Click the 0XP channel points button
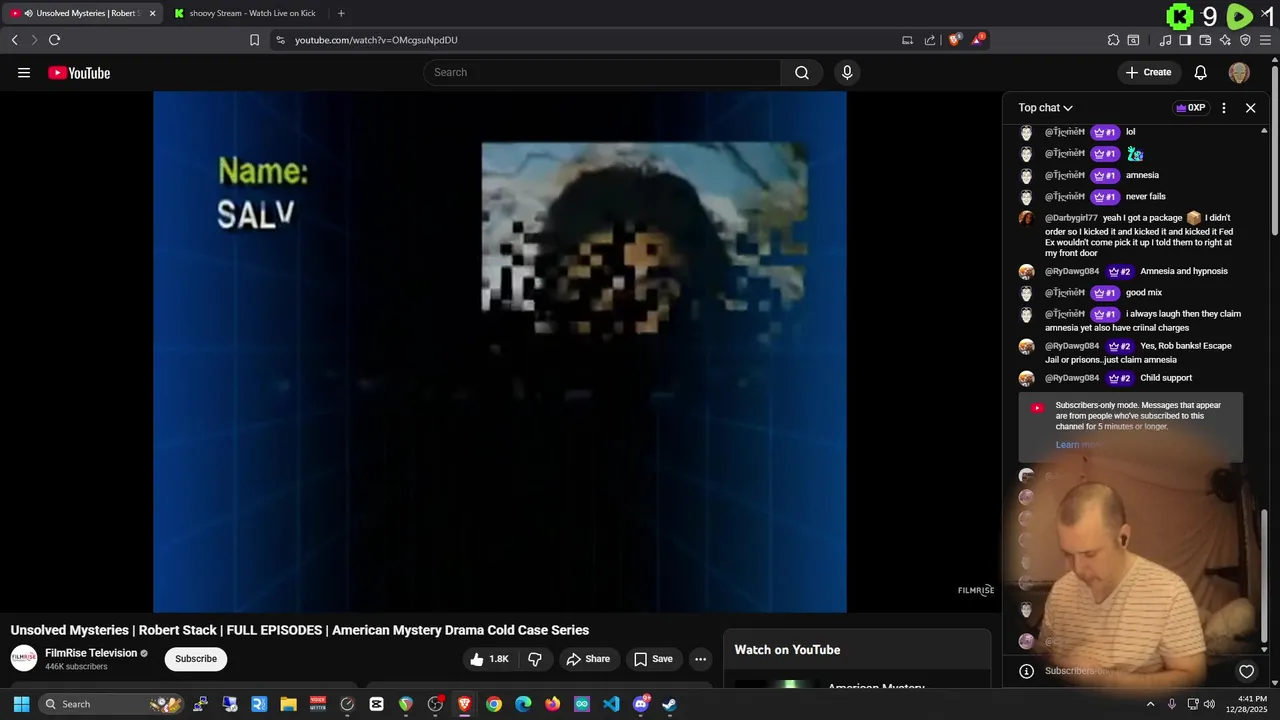Screen dimensions: 1280x720 pyautogui.click(x=1190, y=108)
